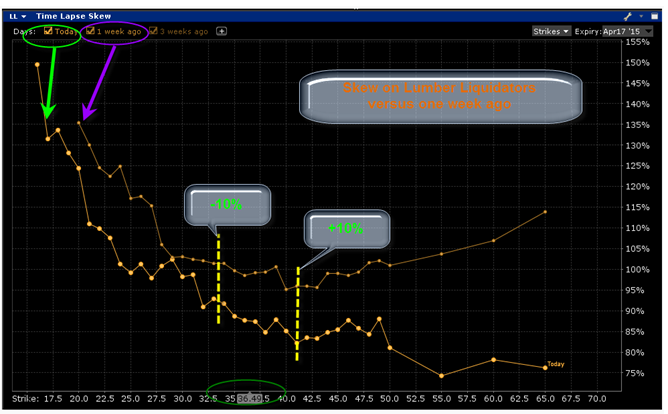Click the 155% volatility axis label

tap(637, 42)
